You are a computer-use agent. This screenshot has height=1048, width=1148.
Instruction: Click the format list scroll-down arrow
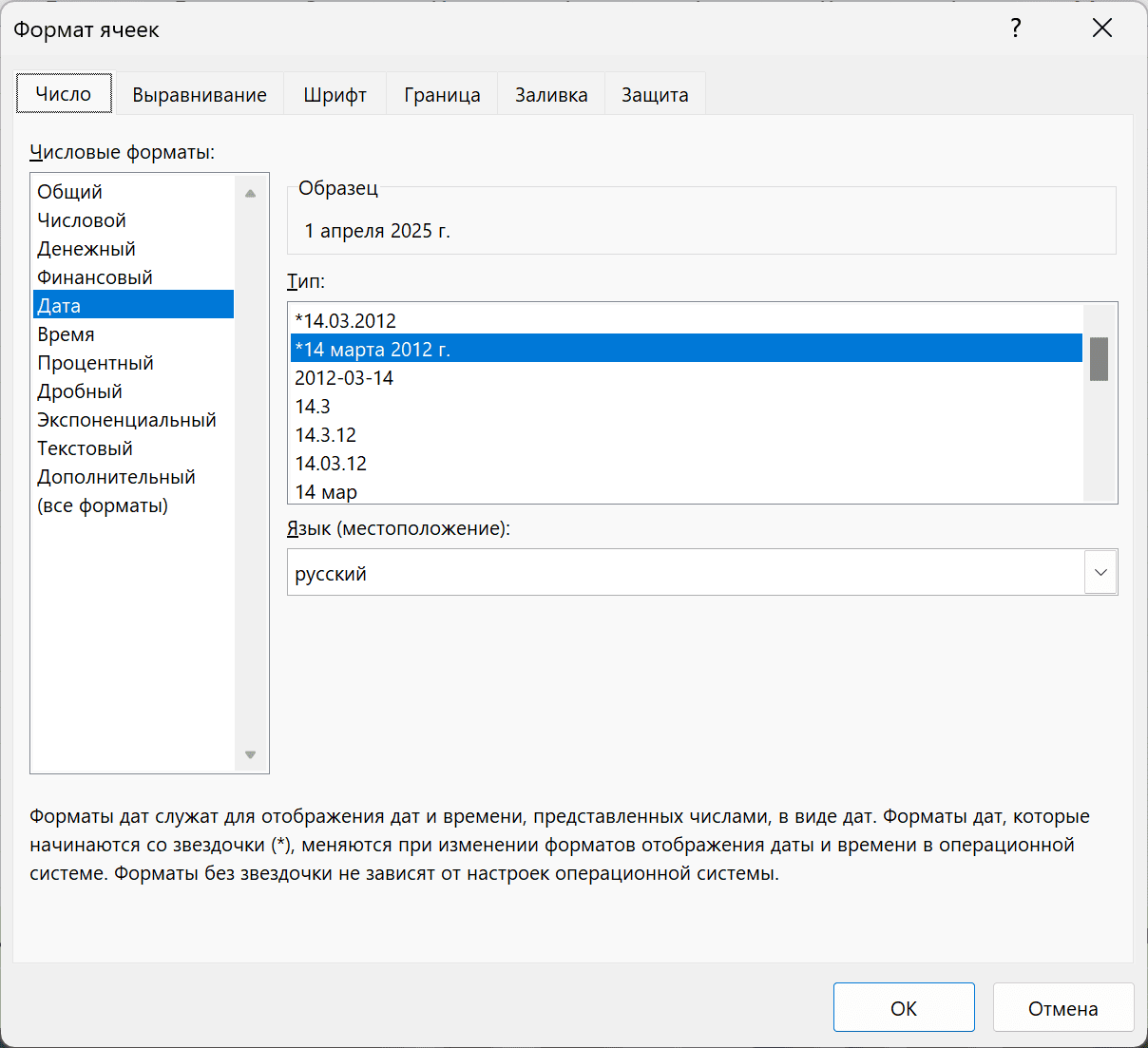click(250, 754)
